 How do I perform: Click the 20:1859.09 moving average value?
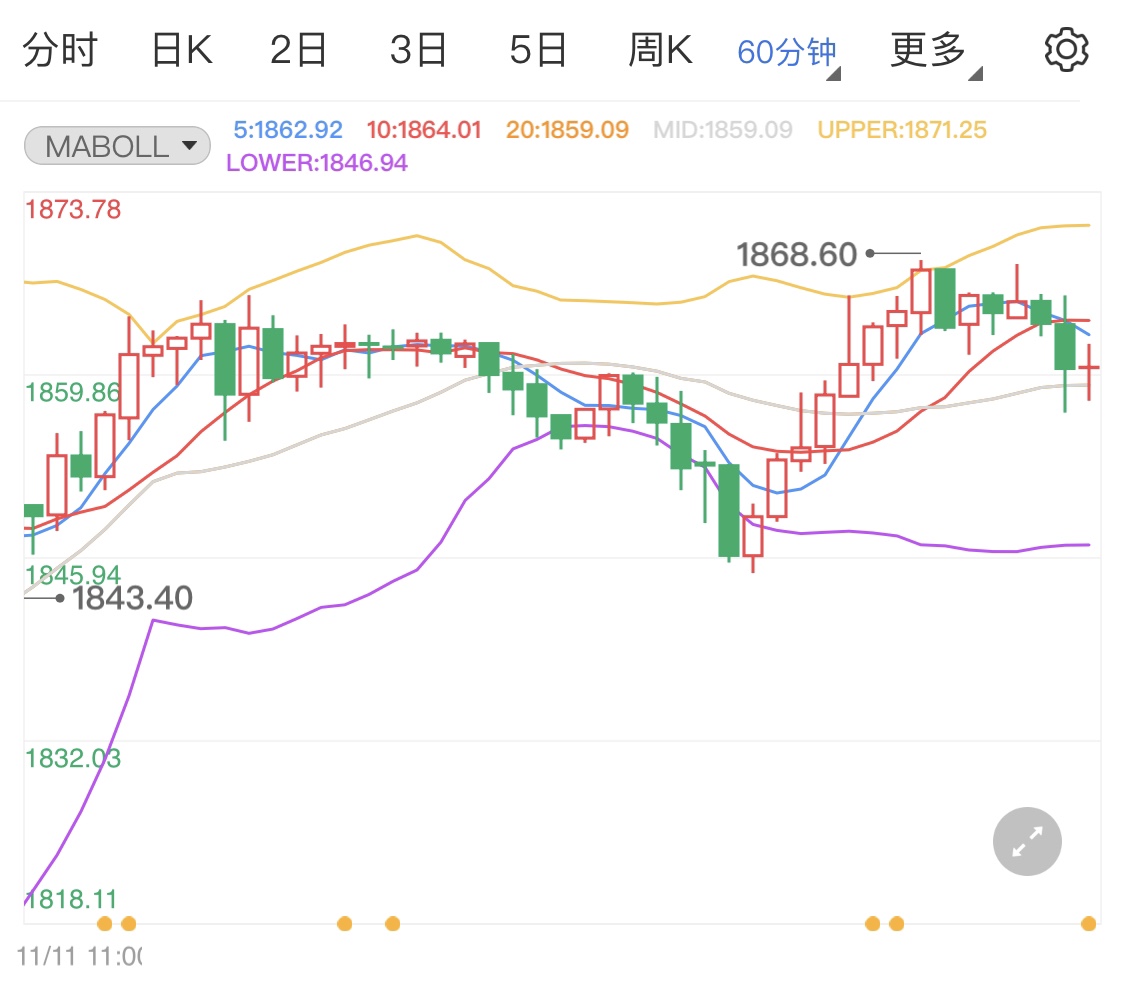(x=567, y=130)
